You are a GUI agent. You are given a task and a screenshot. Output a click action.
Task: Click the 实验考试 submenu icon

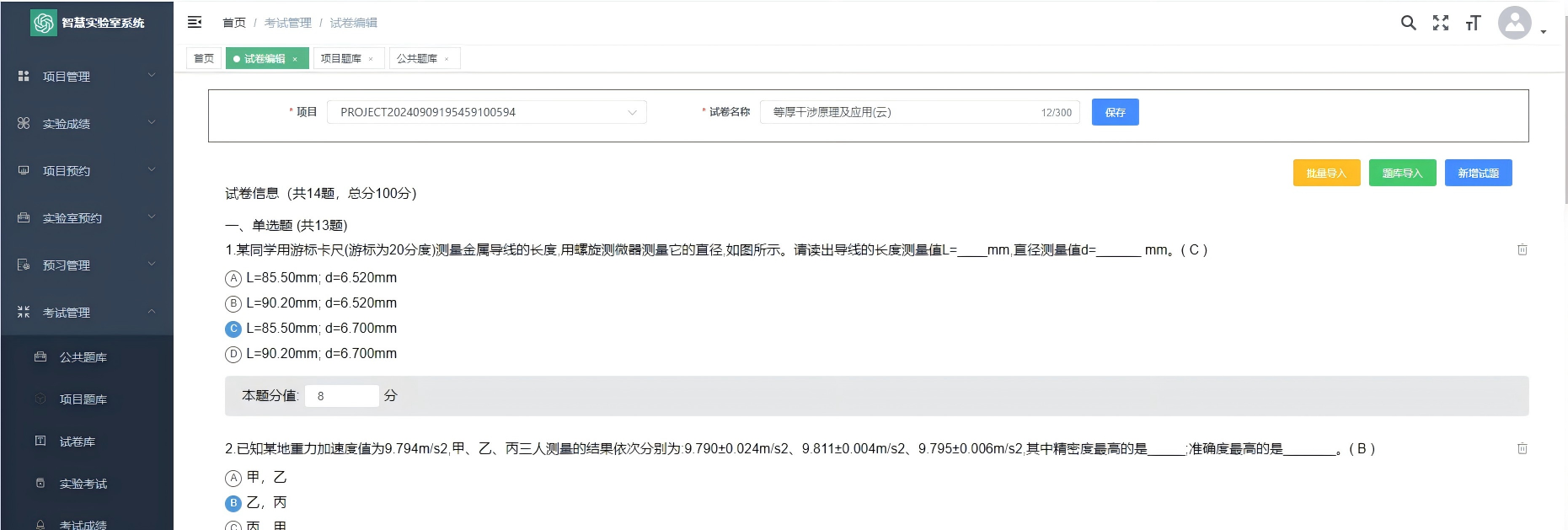pyautogui.click(x=40, y=483)
